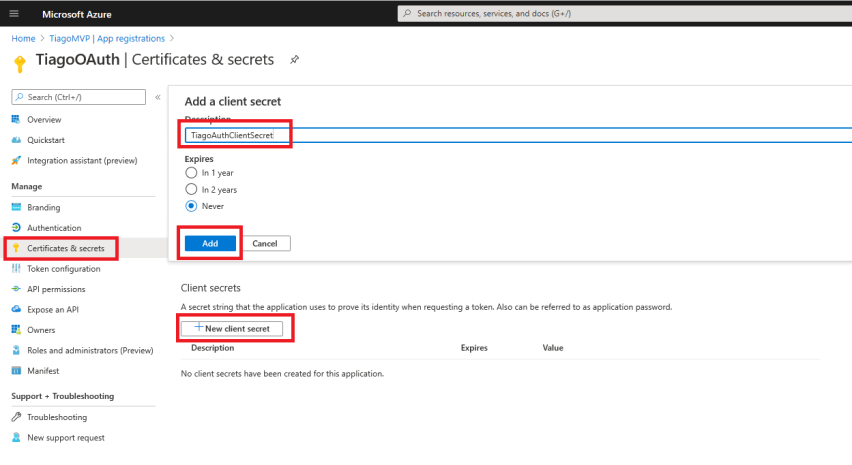
Task: Go to Expose an API page
Action: [x=53, y=309]
